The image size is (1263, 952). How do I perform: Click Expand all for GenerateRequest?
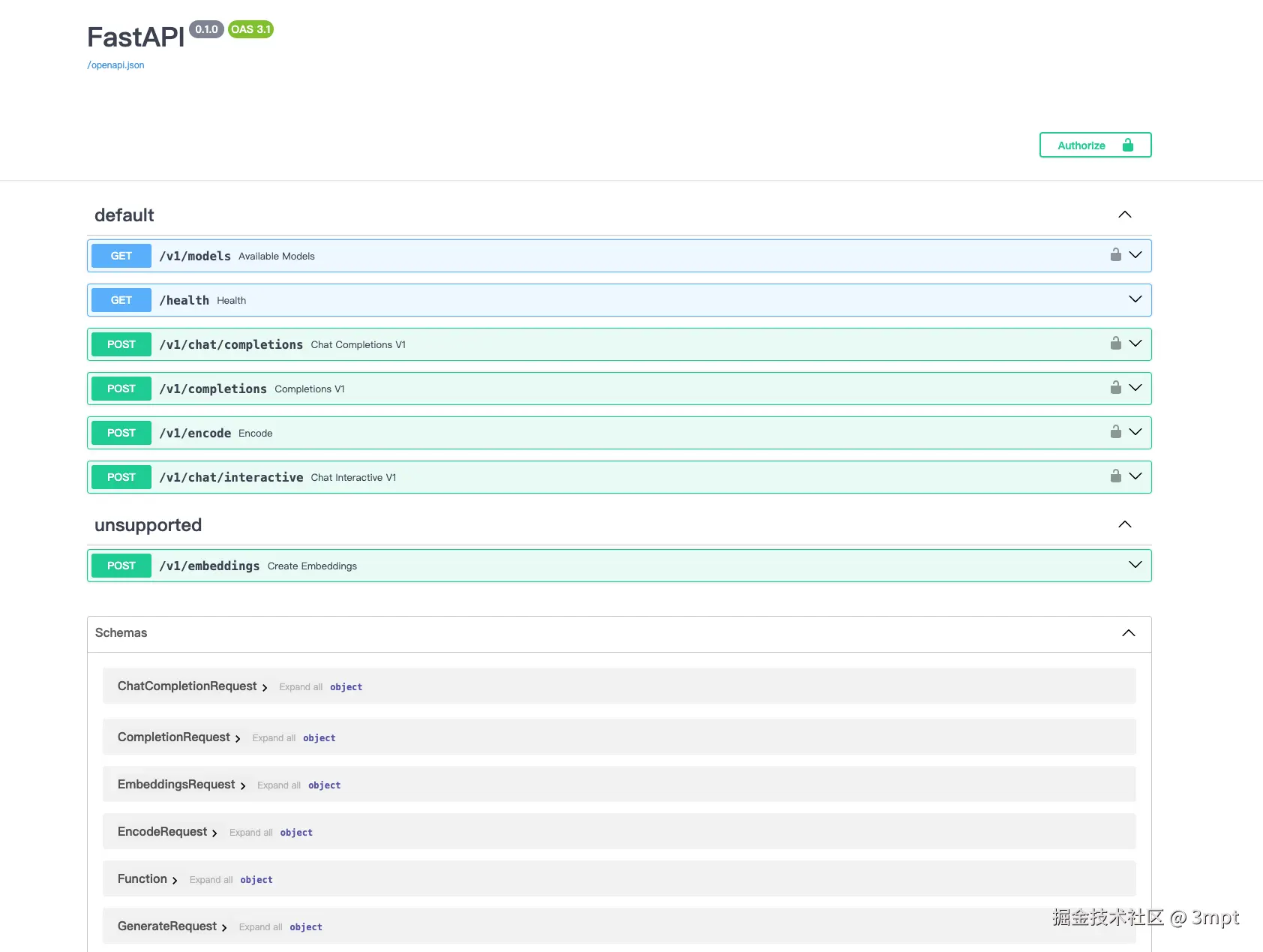point(260,927)
